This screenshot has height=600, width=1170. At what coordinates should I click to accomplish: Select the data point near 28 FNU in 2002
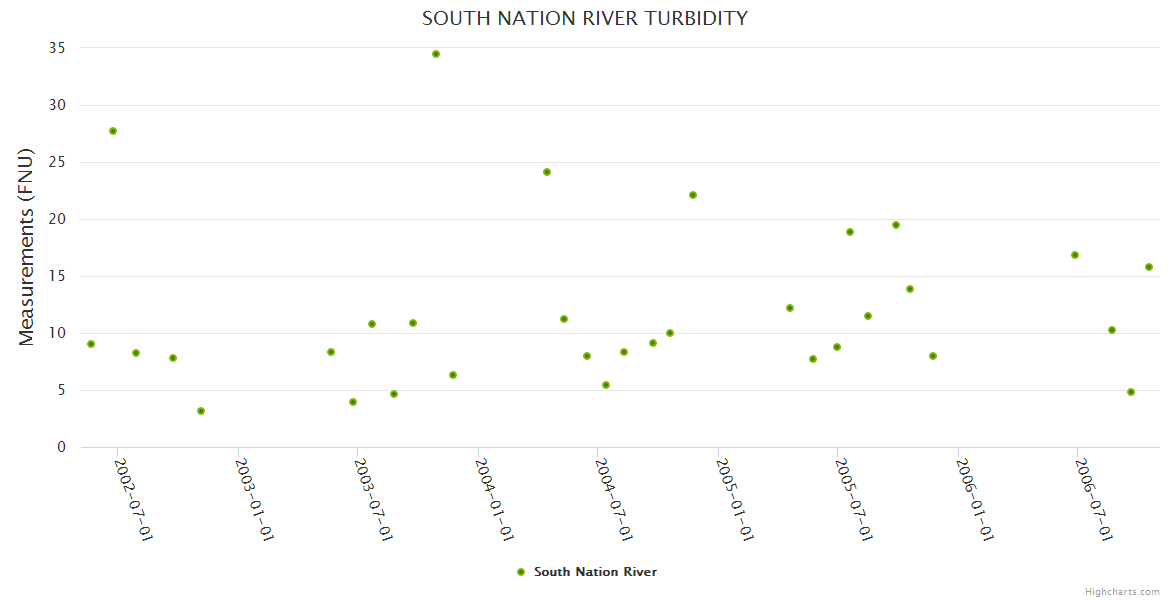[113, 131]
